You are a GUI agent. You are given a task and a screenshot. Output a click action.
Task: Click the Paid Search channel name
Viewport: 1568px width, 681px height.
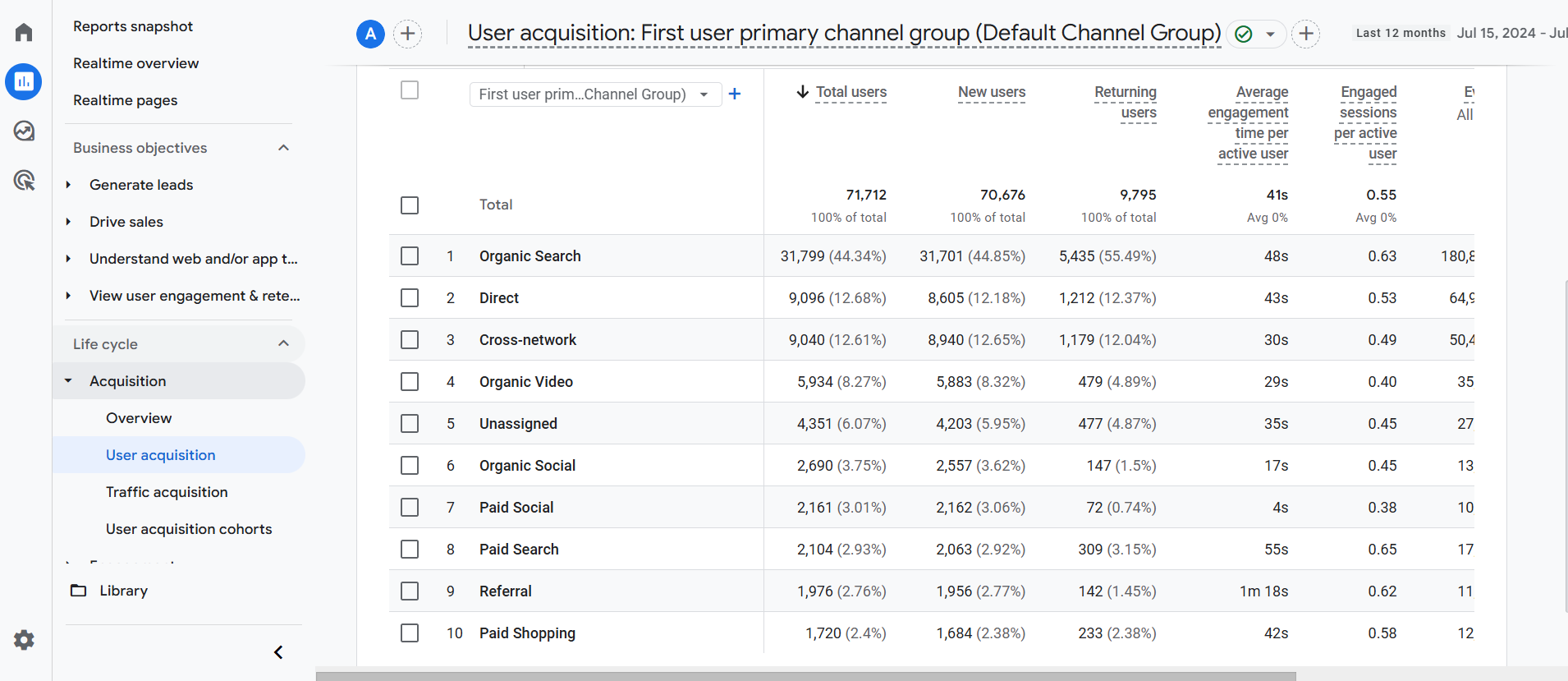[x=519, y=550]
